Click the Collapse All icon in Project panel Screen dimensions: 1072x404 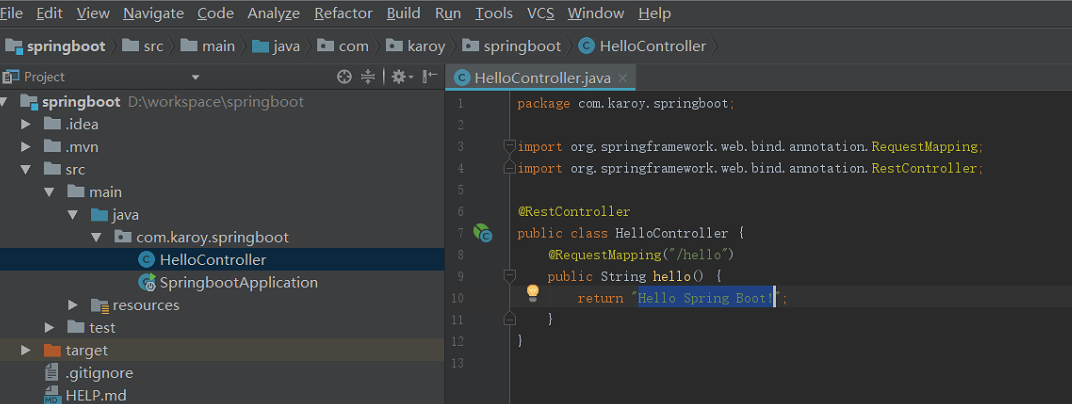click(368, 77)
